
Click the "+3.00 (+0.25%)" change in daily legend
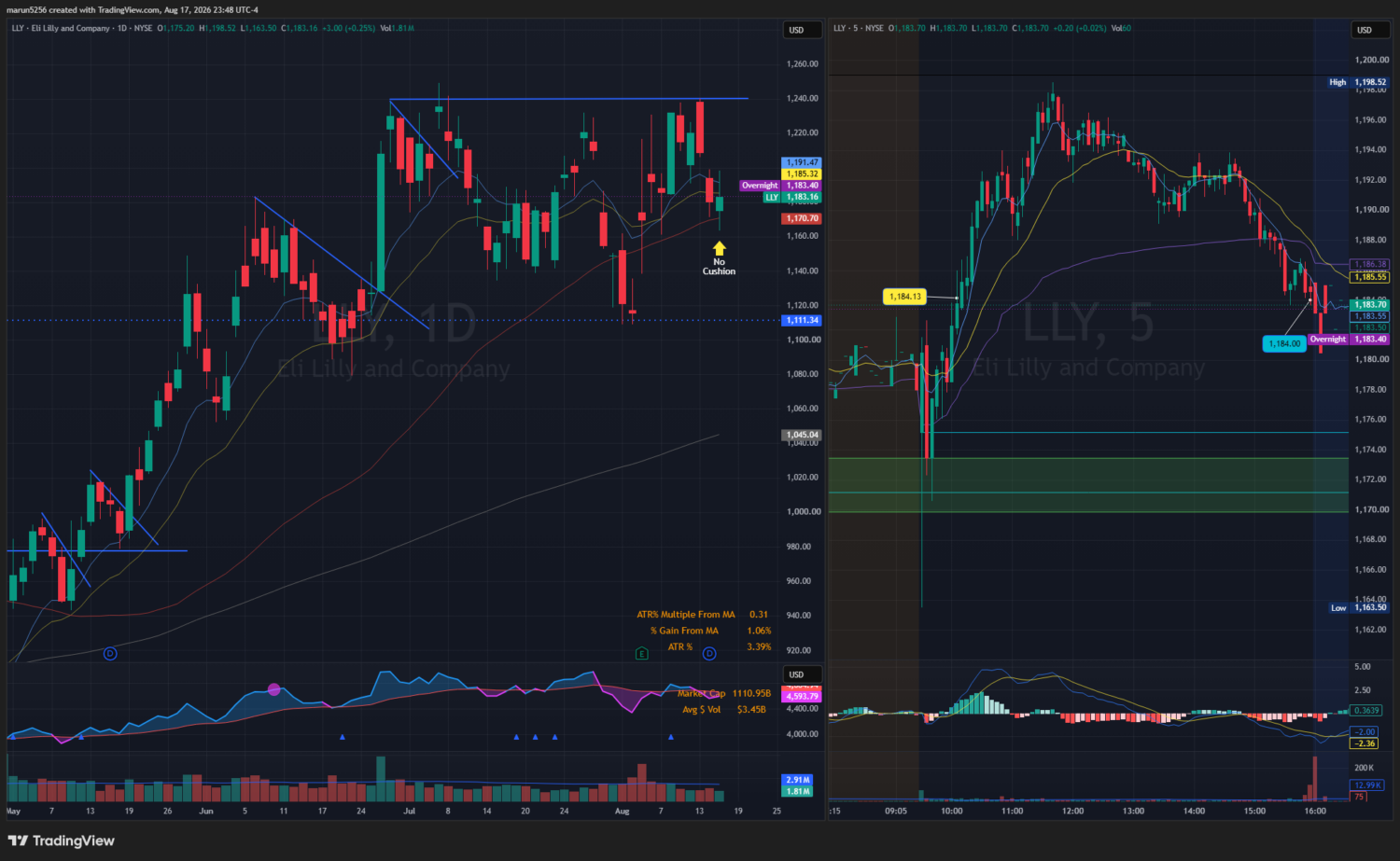click(348, 28)
